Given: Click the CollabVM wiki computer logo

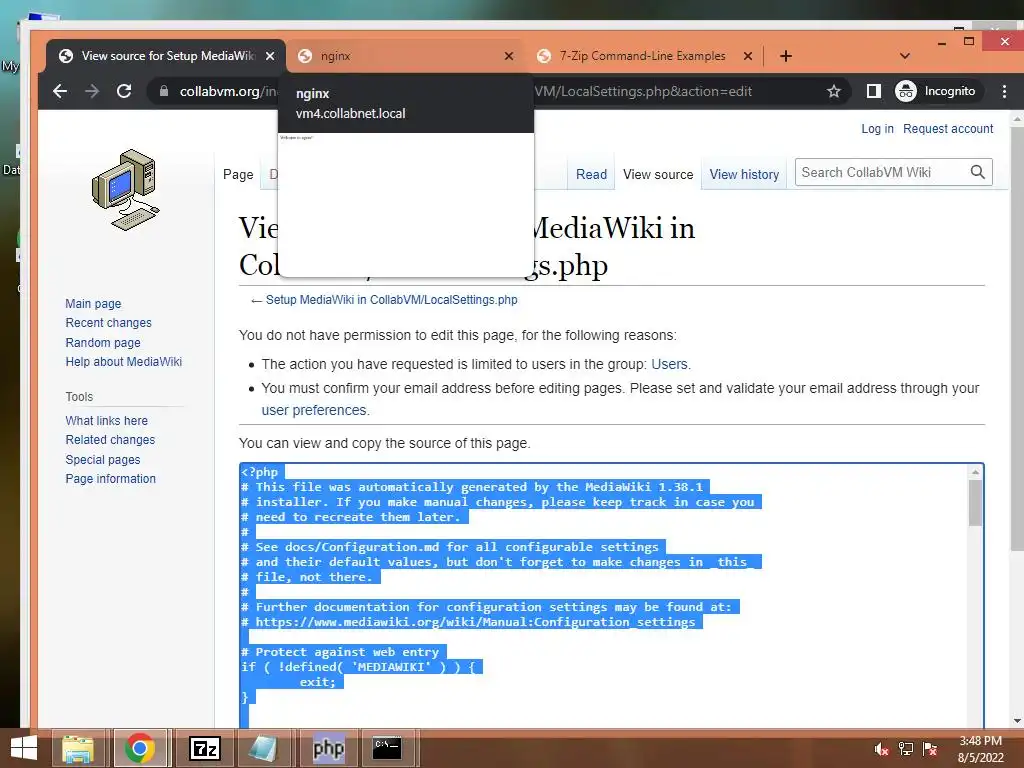Looking at the screenshot, I should (125, 189).
